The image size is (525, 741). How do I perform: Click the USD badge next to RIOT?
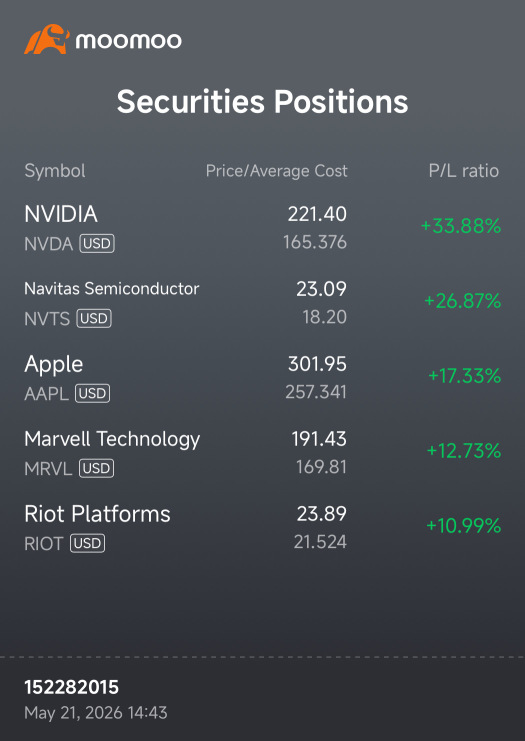pos(87,543)
